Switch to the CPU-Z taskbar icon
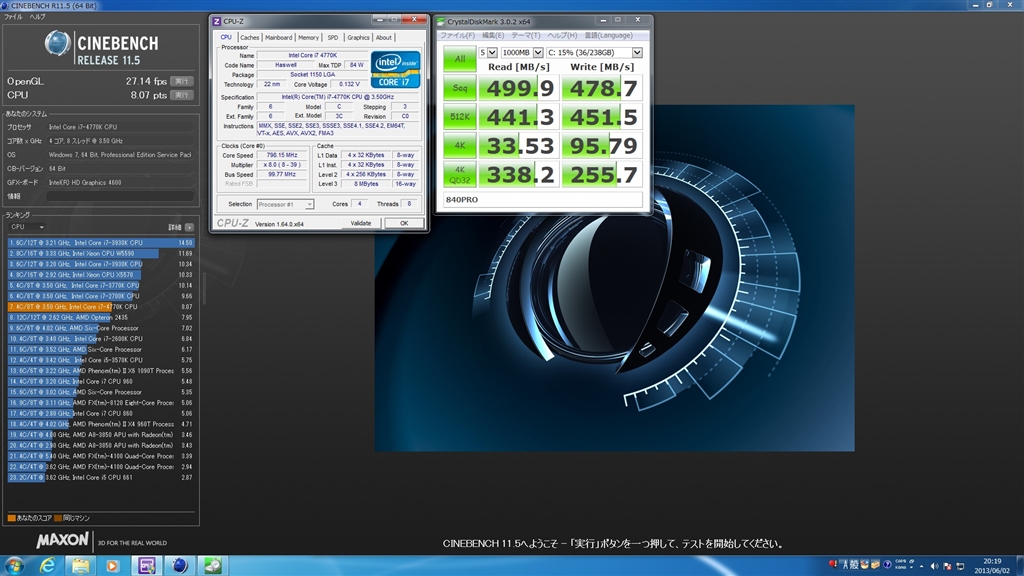Screen dimensions: 1024x576 tap(146, 565)
